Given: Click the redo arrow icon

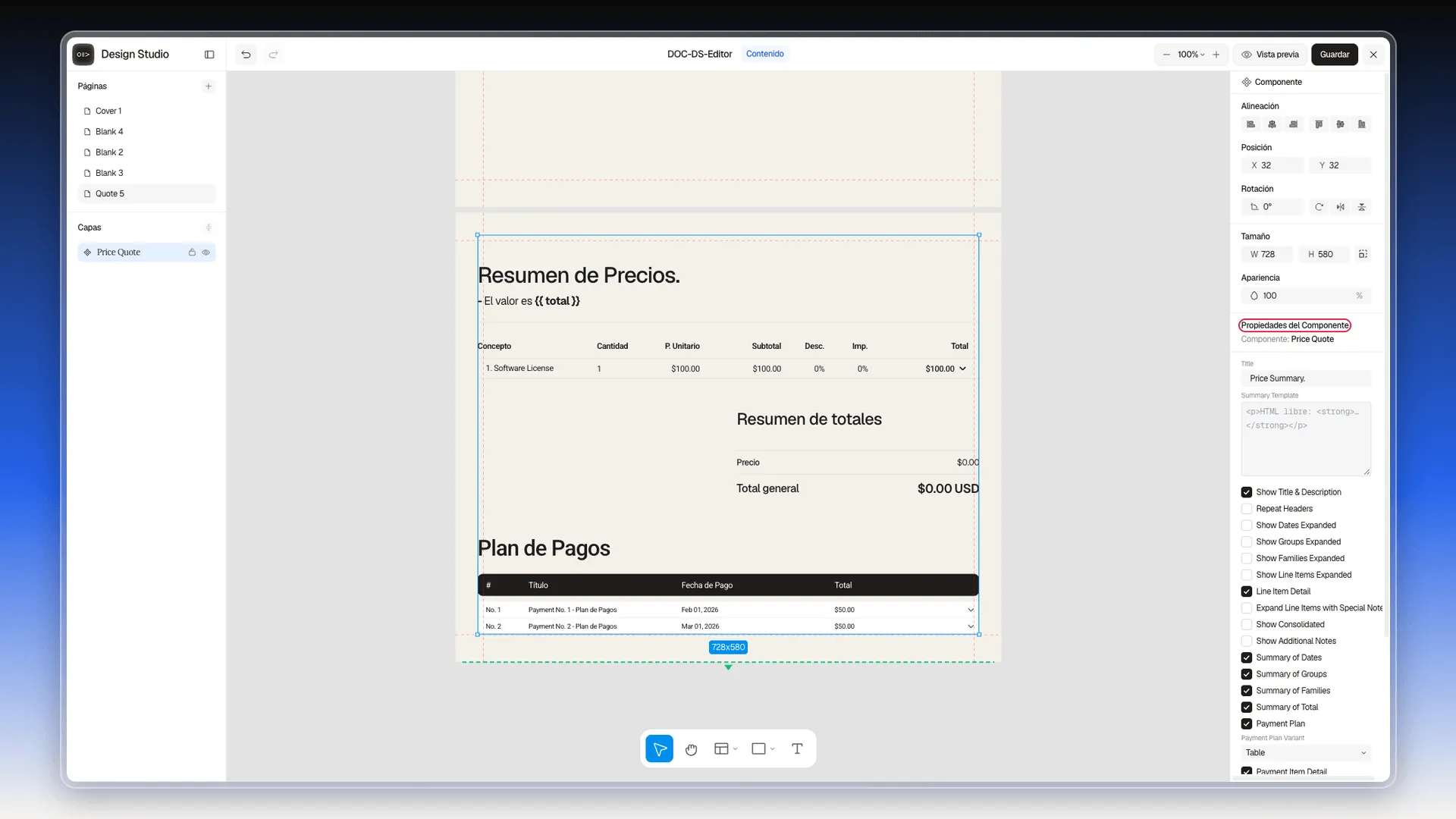Looking at the screenshot, I should (274, 55).
